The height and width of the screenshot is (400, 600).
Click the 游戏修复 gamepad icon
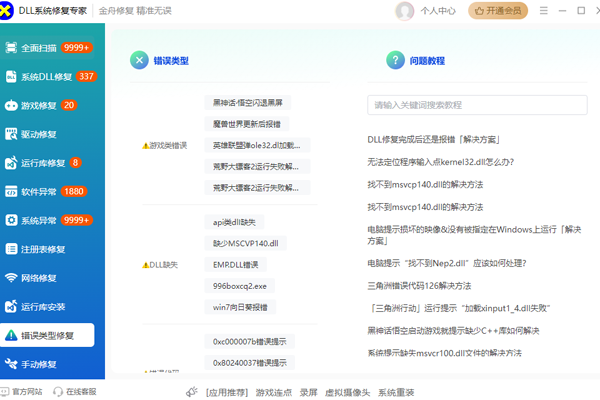click(x=12, y=105)
